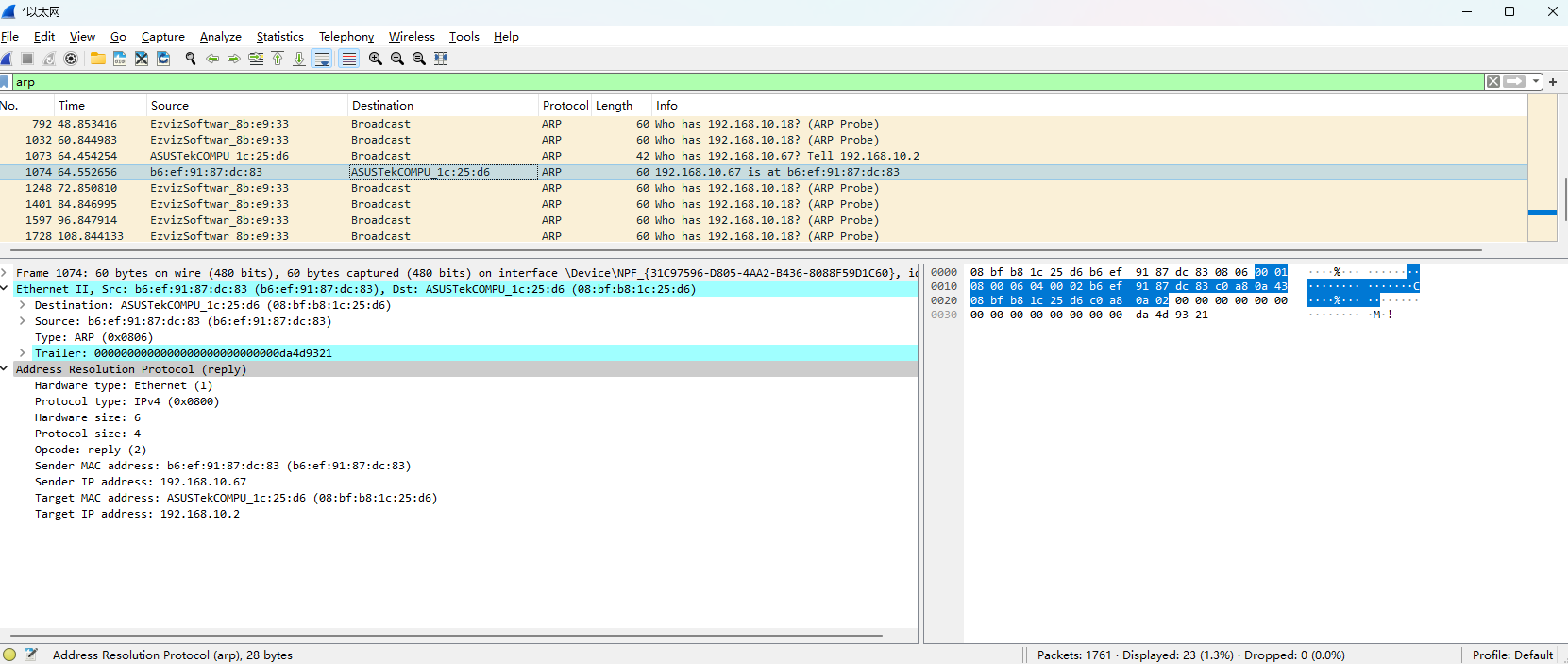Expand Destination ASUSTekCOMPU field in details
1568x664 pixels.
coord(23,305)
